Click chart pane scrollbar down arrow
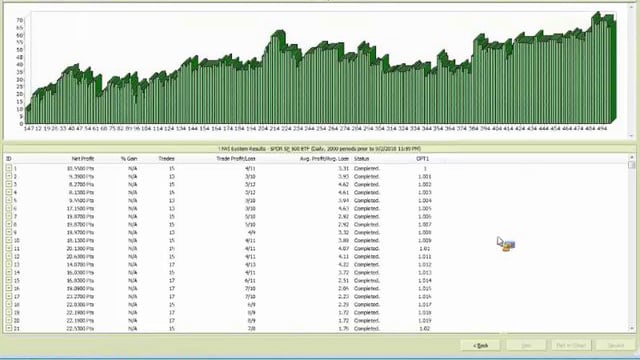The width and height of the screenshot is (640, 360). pos(632,136)
